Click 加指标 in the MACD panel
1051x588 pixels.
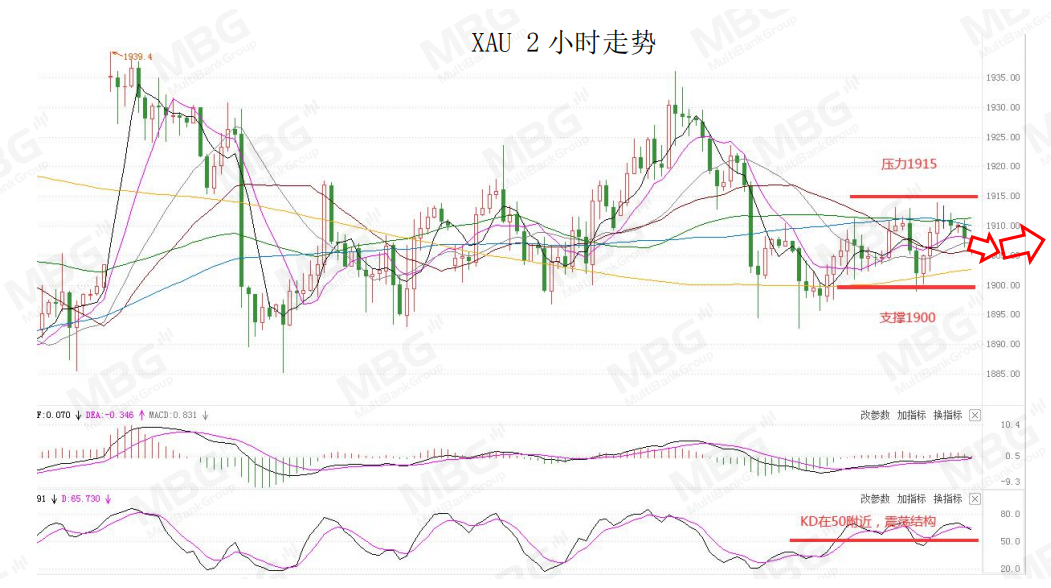tap(911, 415)
